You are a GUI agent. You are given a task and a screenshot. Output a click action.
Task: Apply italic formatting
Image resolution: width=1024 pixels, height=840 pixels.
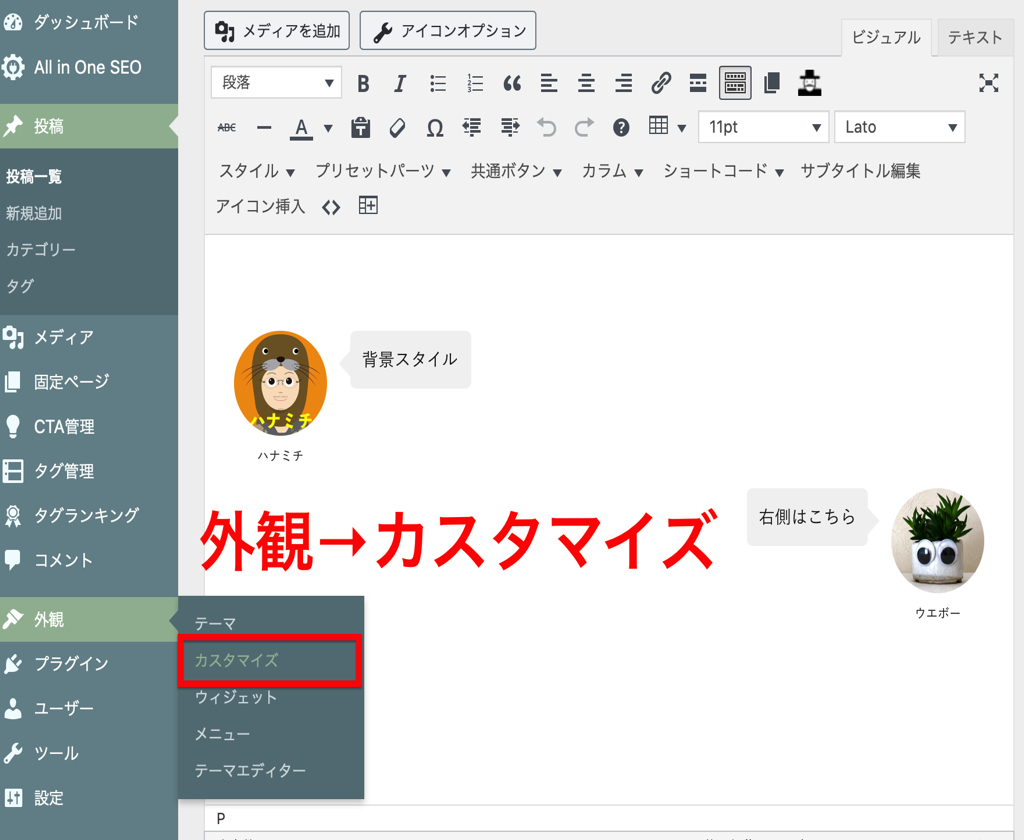(400, 84)
